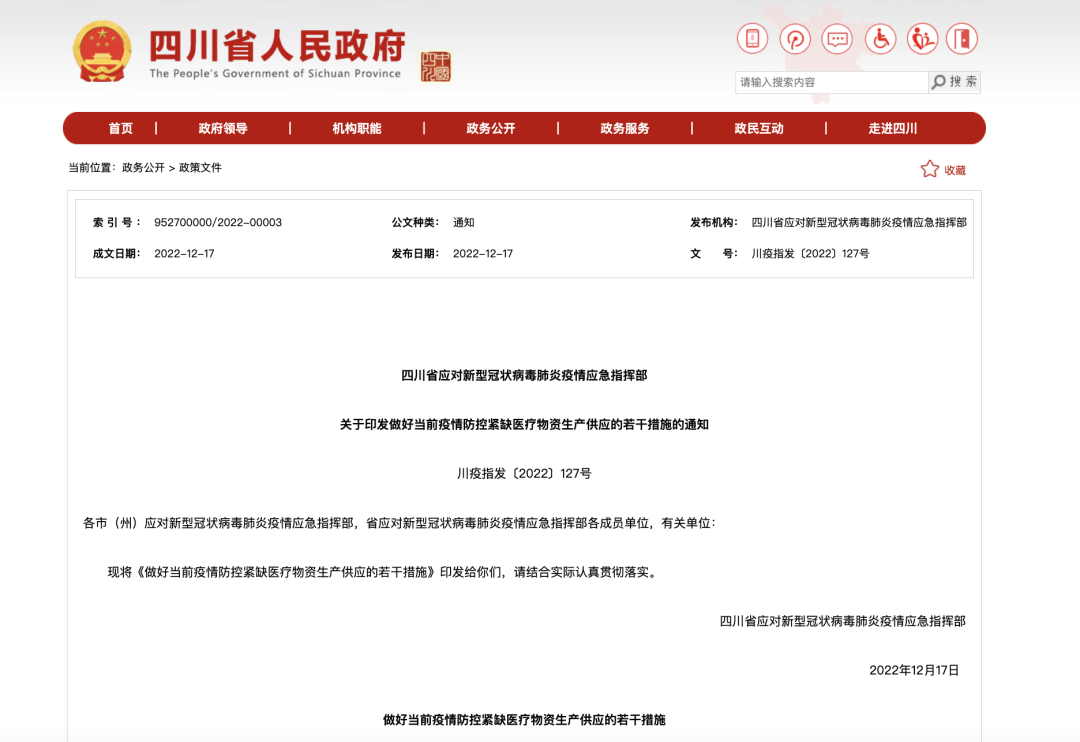Click the circular P-shaped icon

[795, 39]
